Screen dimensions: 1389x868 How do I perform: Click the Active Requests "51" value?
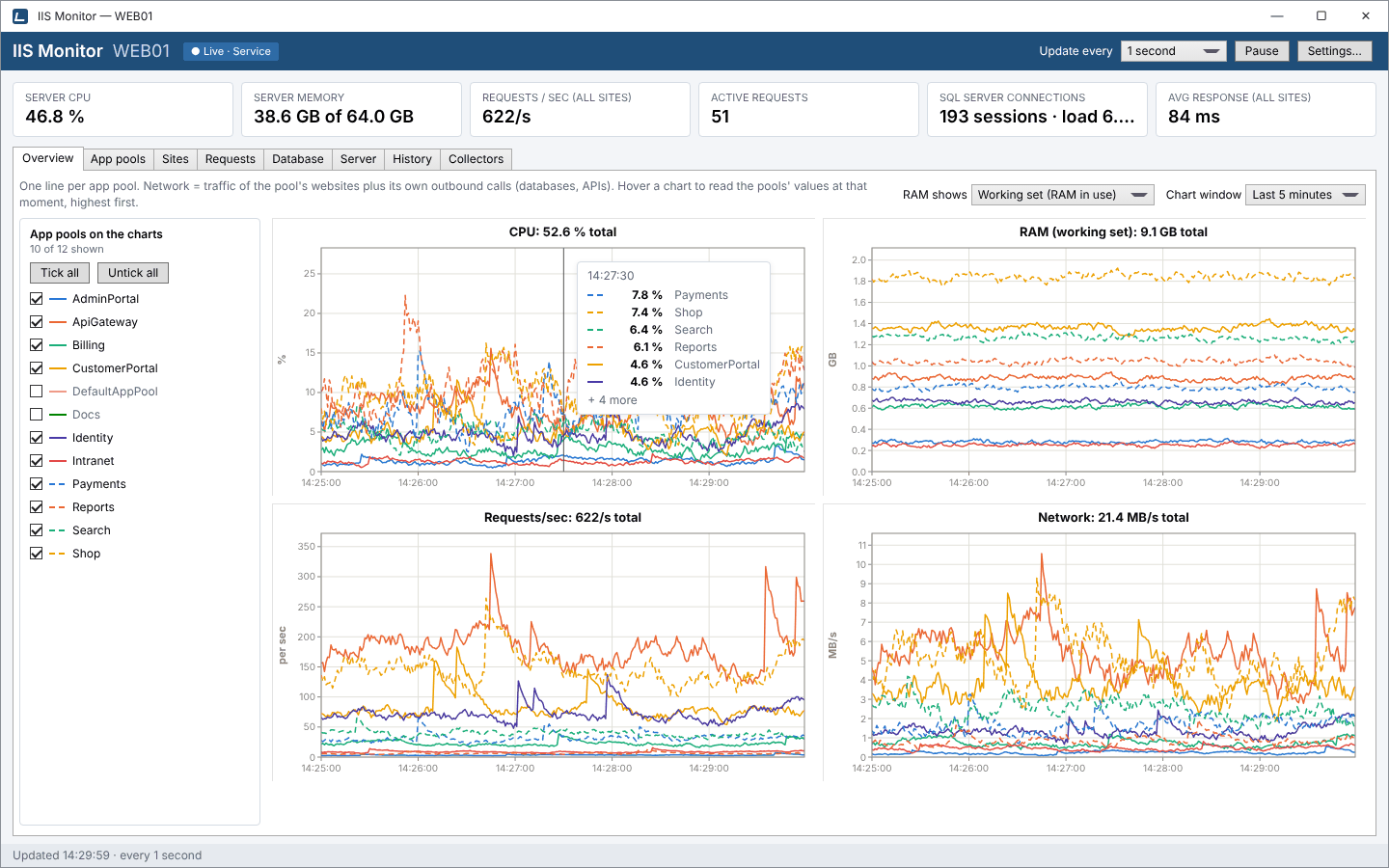tap(721, 117)
